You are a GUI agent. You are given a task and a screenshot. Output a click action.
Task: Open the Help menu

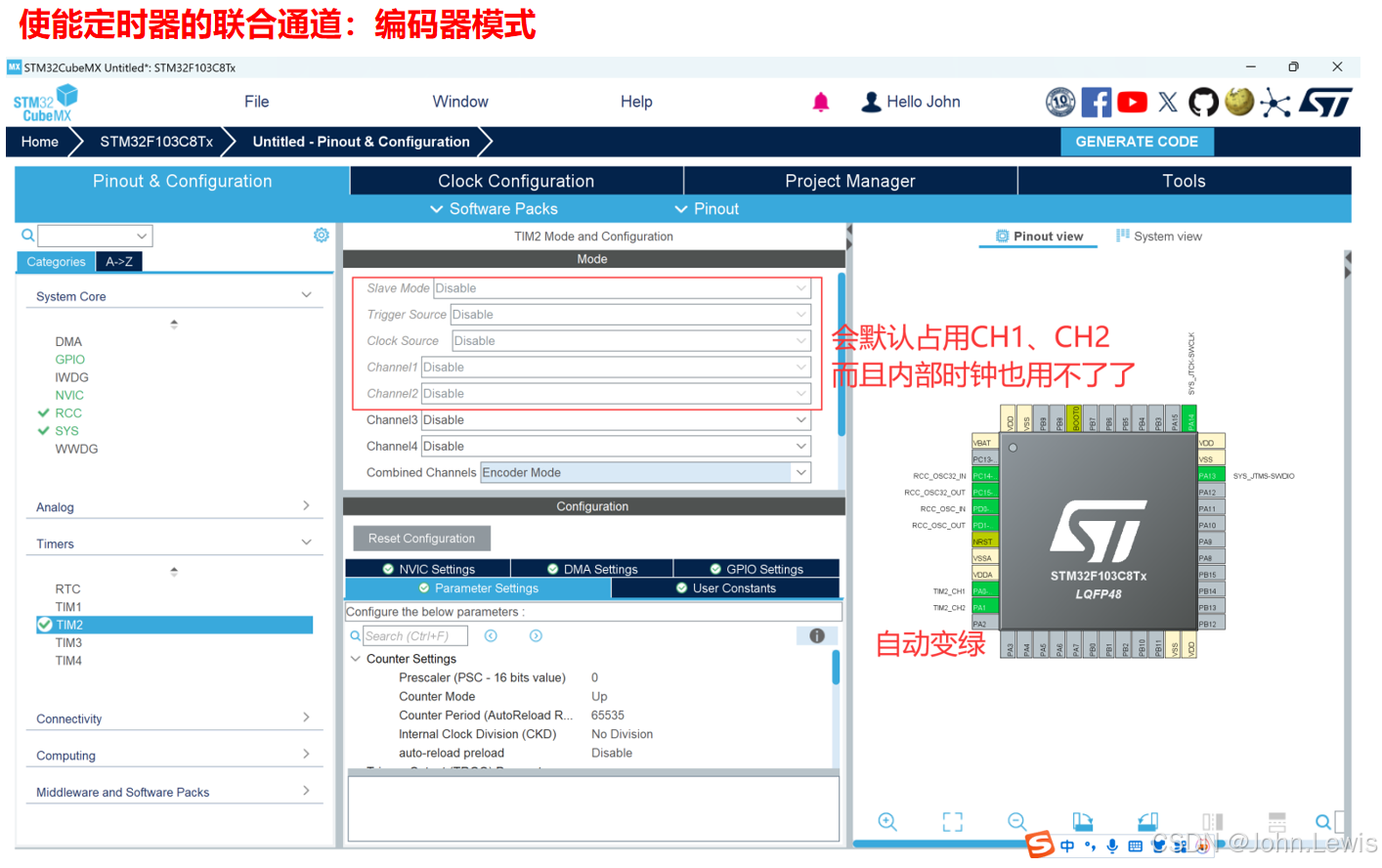coord(636,102)
